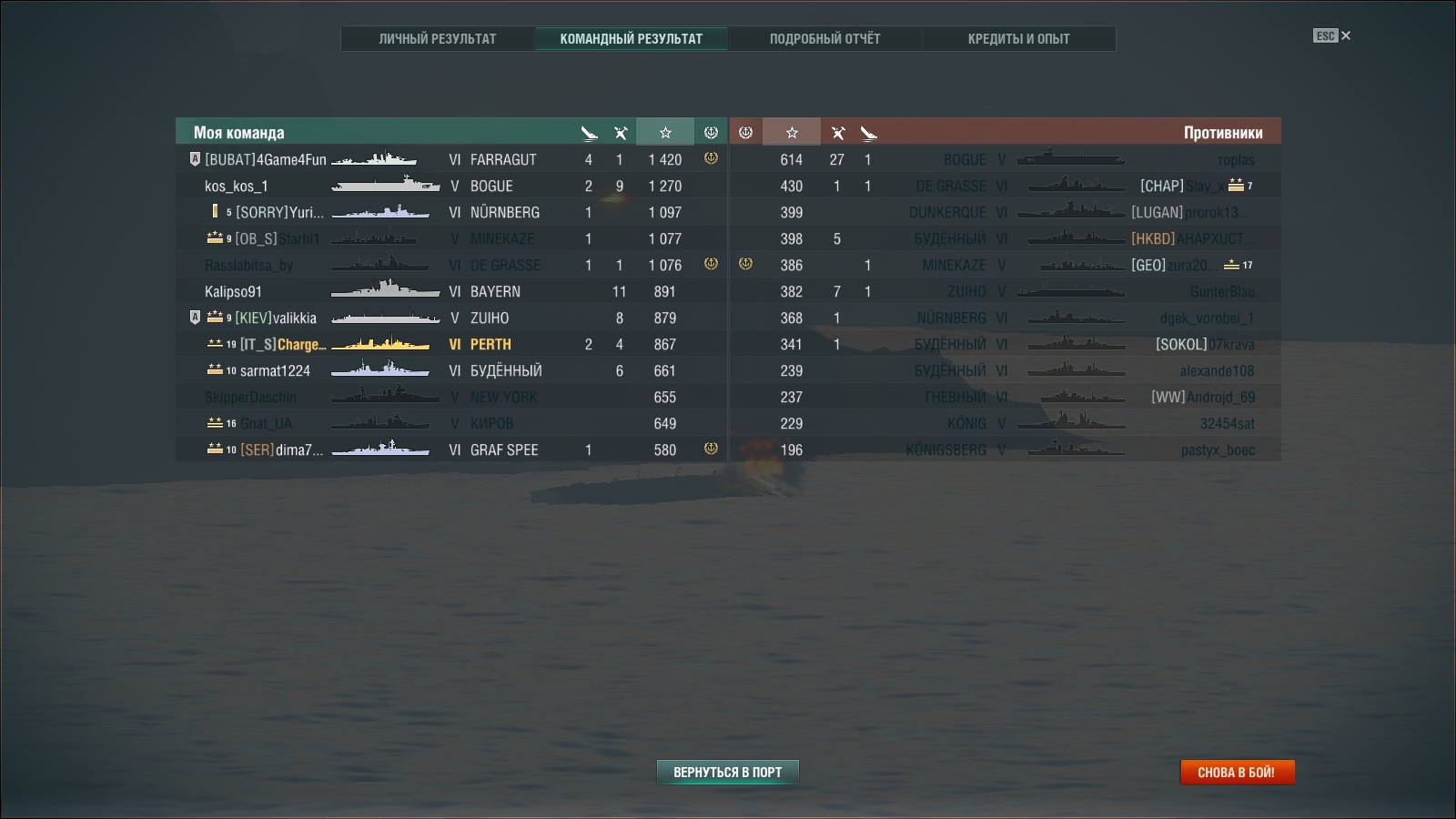
Task: Sort my team by planes shot down icon
Action: [x=621, y=133]
